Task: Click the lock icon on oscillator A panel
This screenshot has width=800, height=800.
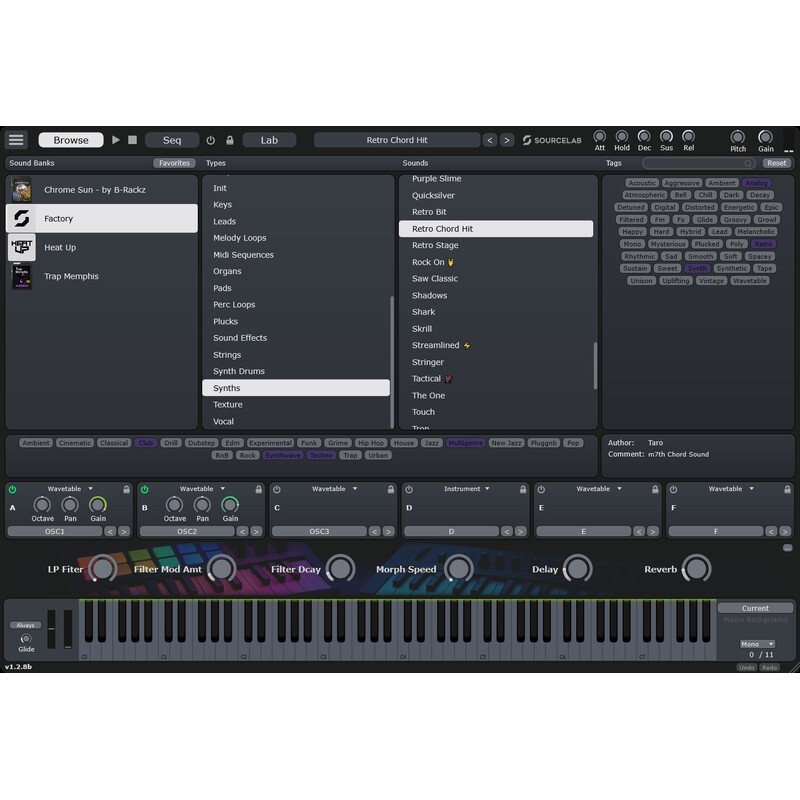Action: click(x=127, y=488)
